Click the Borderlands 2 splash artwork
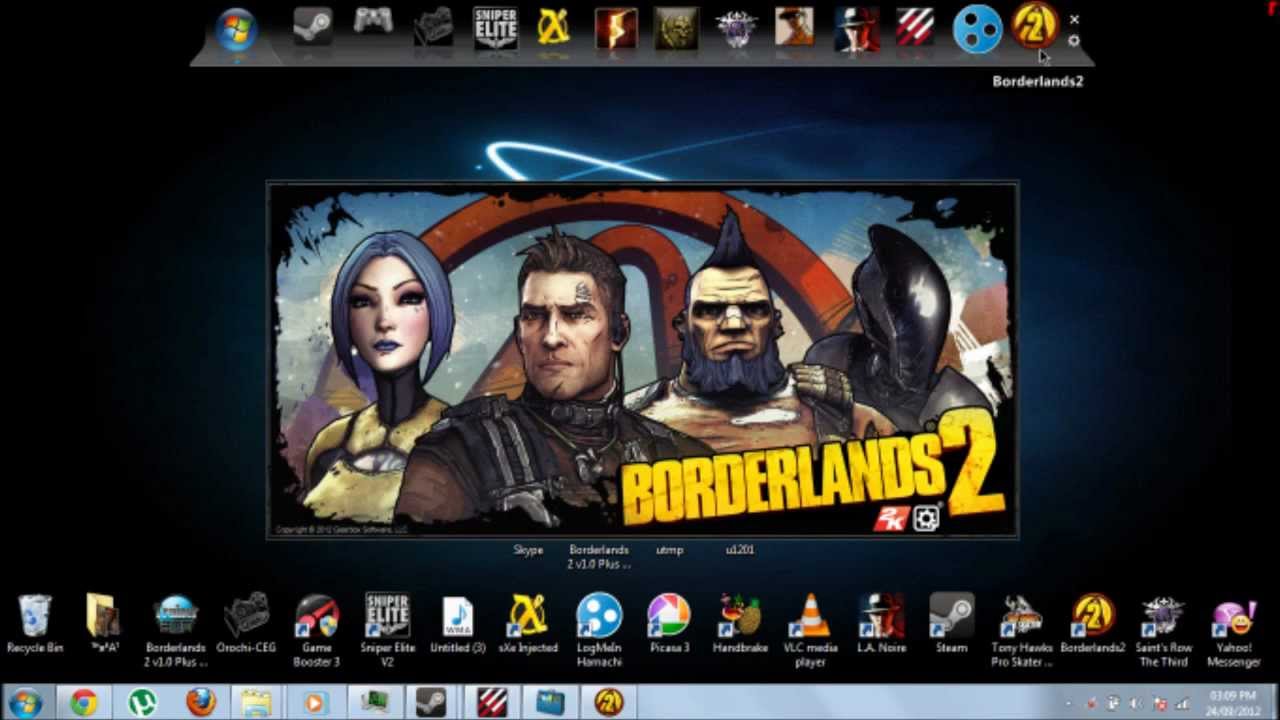 [642, 360]
